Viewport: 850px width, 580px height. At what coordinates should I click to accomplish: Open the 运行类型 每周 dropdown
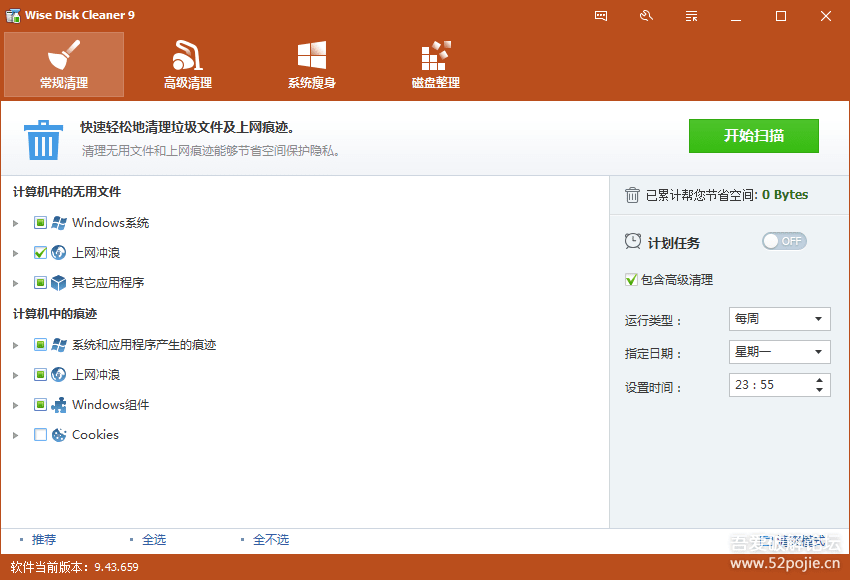tap(780, 319)
